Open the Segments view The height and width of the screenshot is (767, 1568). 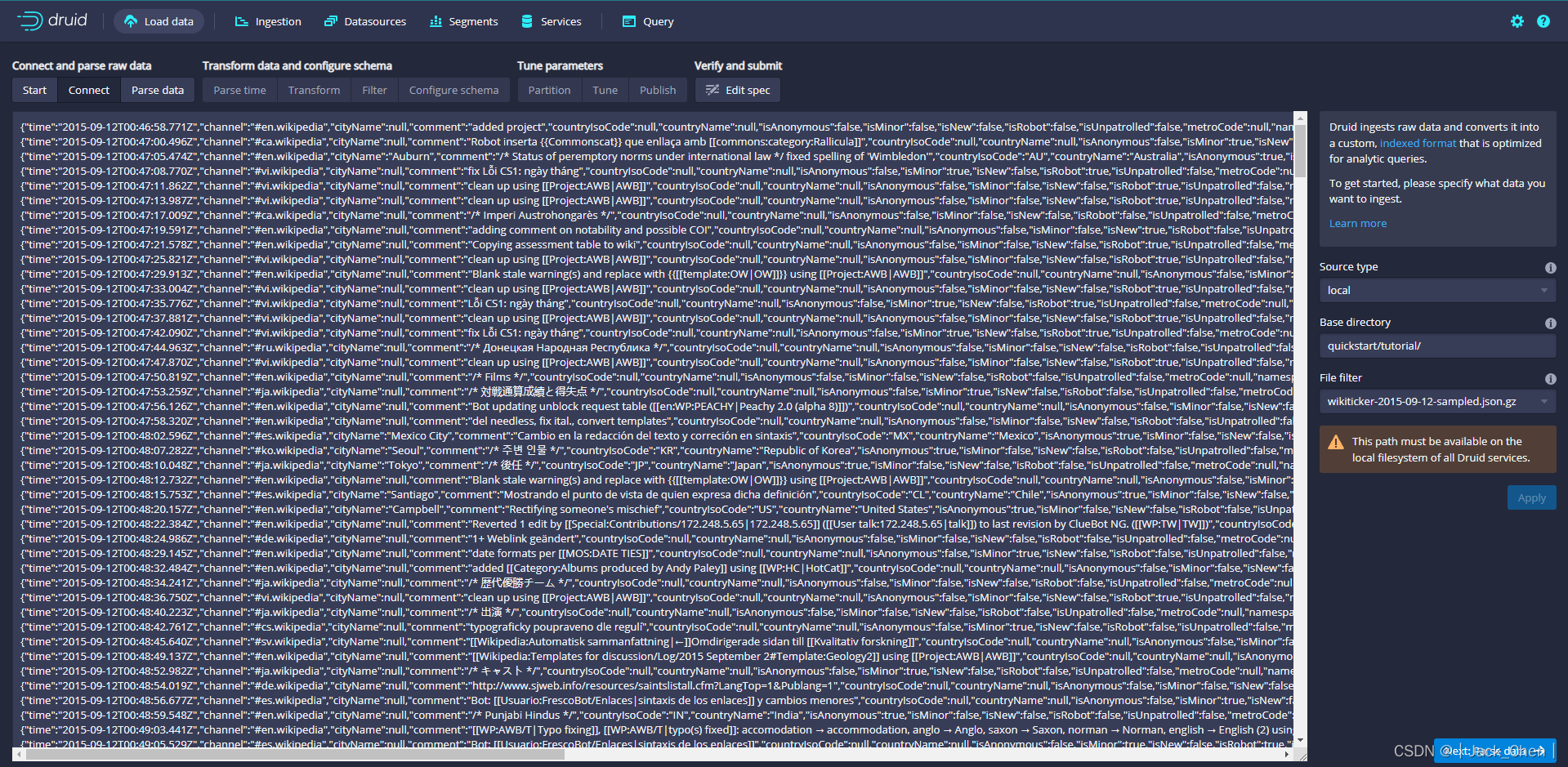tap(464, 21)
